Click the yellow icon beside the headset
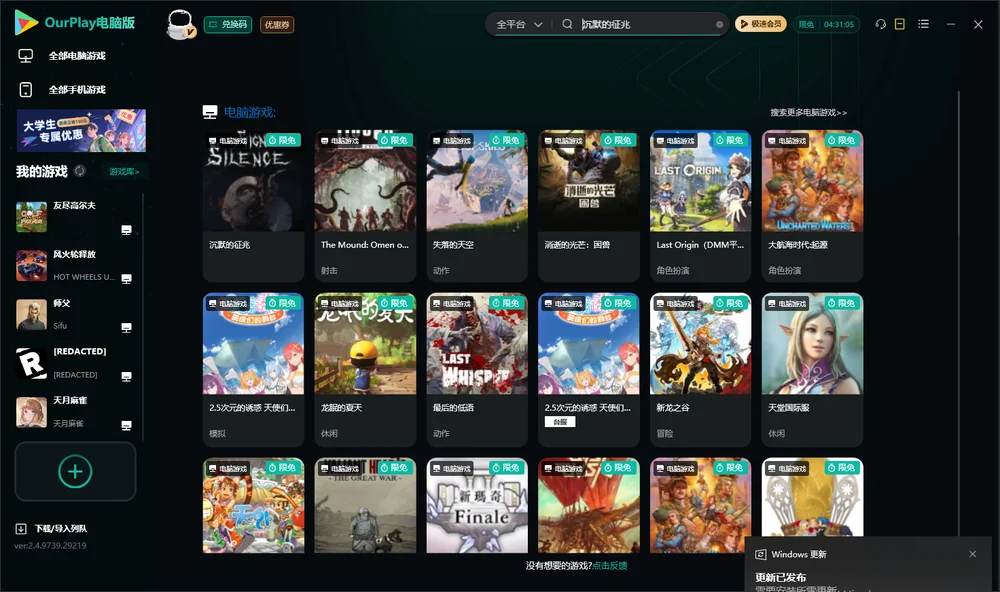Viewport: 1000px width, 592px height. click(x=900, y=24)
